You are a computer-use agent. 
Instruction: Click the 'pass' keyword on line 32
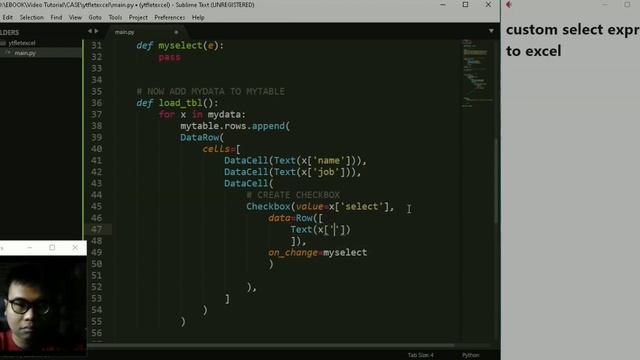tap(169, 57)
